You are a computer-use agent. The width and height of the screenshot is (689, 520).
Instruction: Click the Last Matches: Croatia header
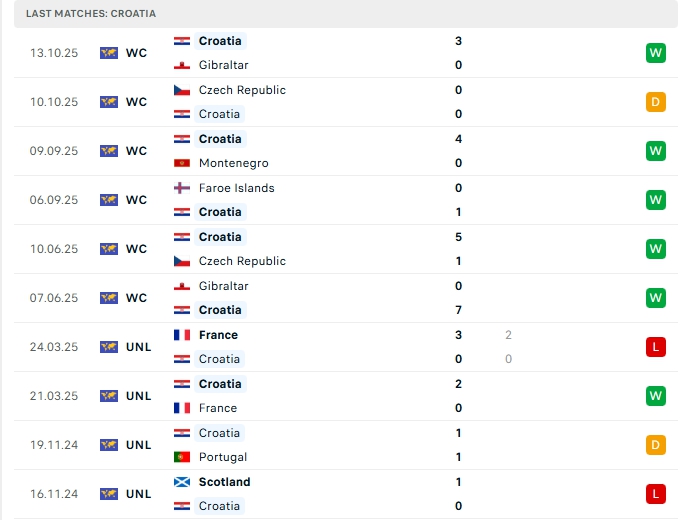click(x=91, y=14)
